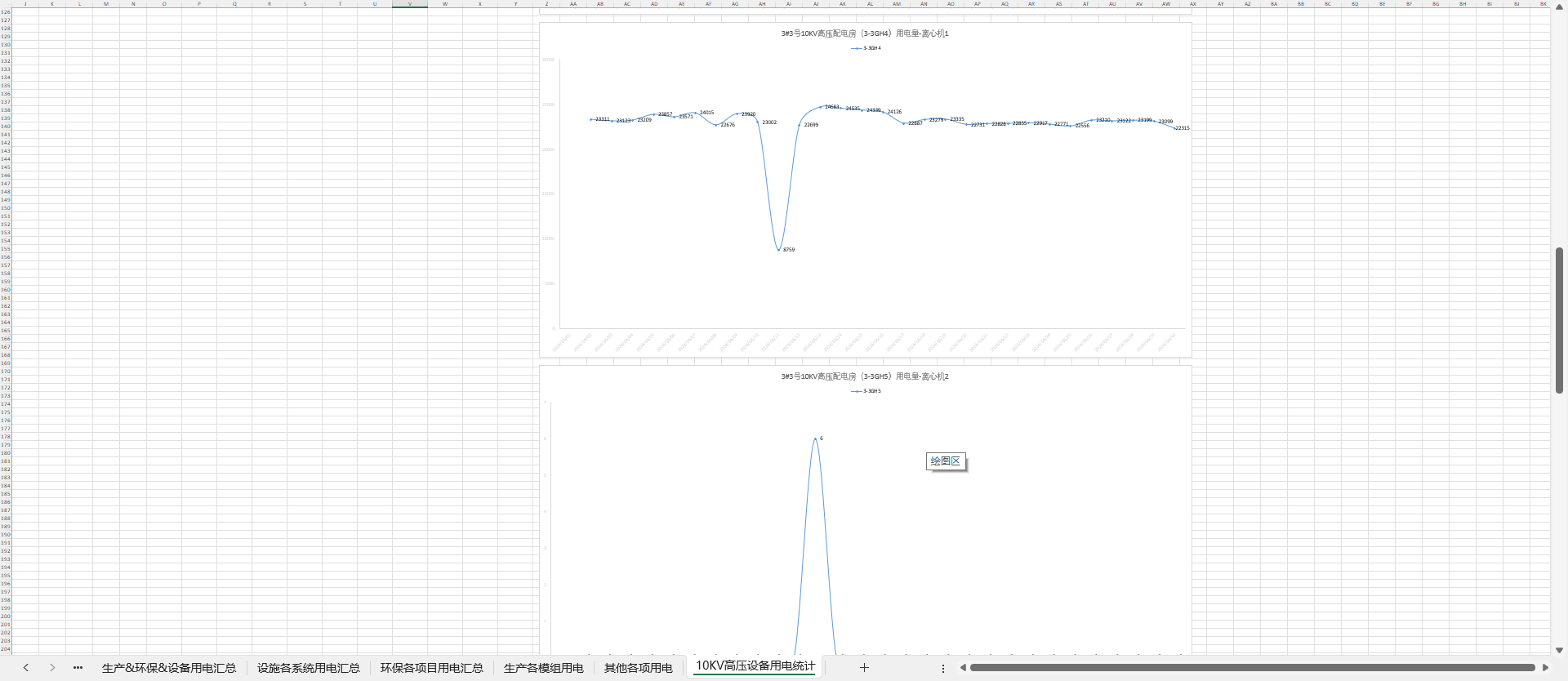
Task: Click the 23311 data label
Action: (603, 119)
